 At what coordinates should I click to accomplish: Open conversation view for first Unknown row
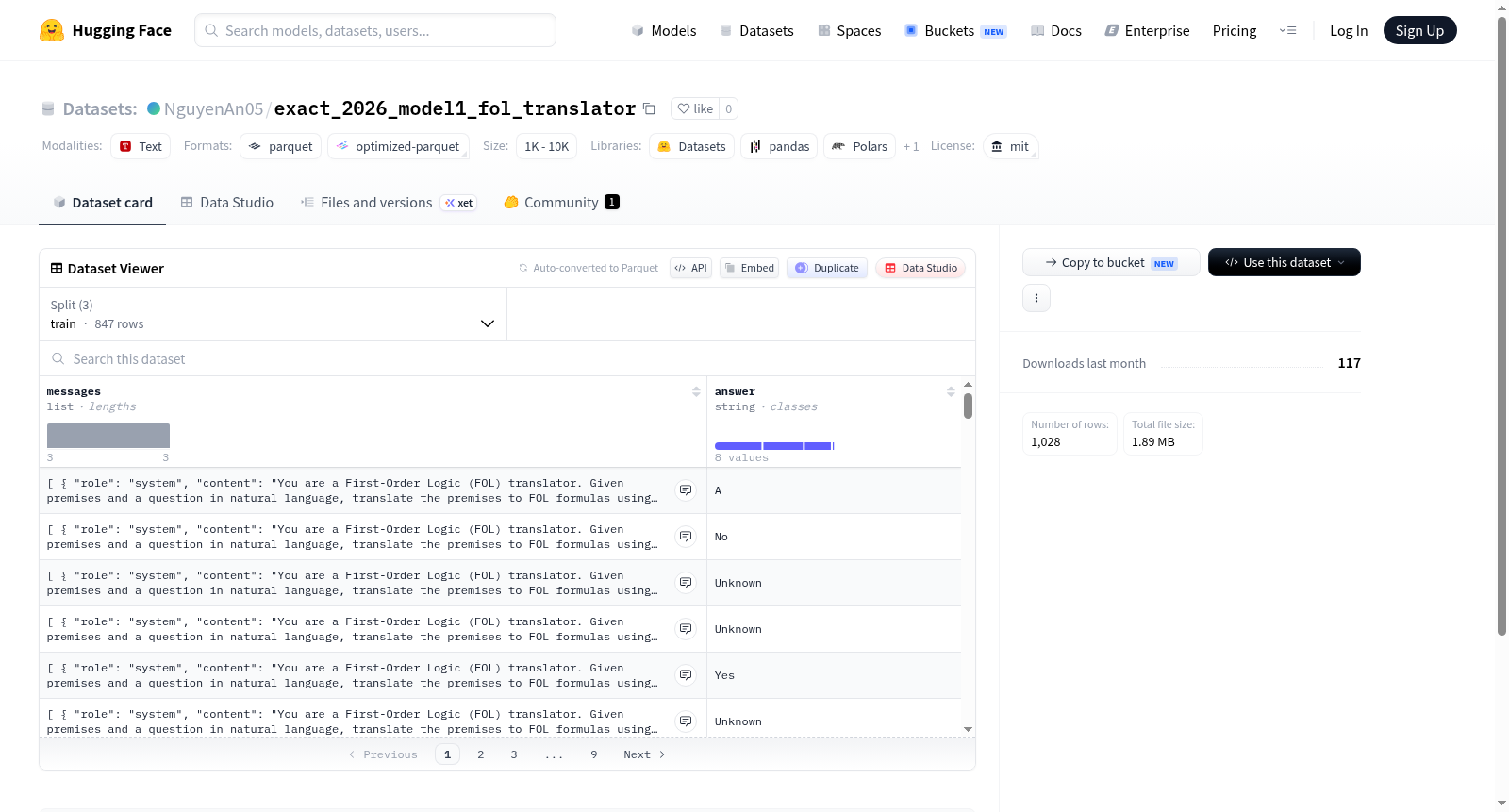[x=686, y=583]
